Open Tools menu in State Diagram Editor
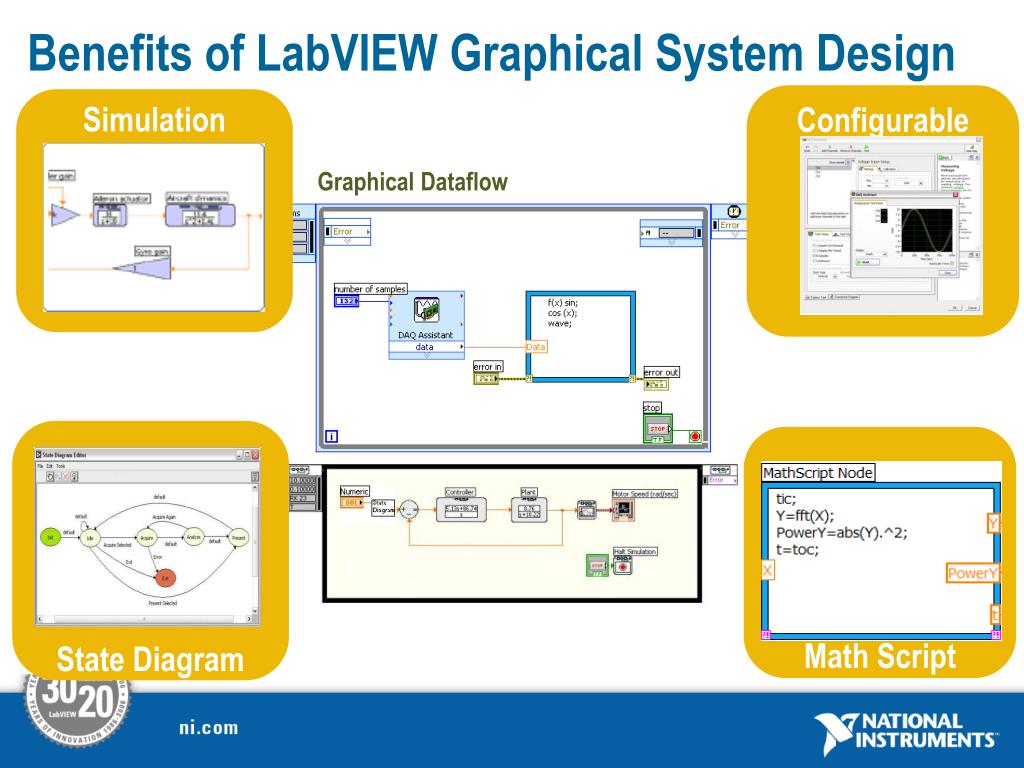1024x768 pixels. 61,466
